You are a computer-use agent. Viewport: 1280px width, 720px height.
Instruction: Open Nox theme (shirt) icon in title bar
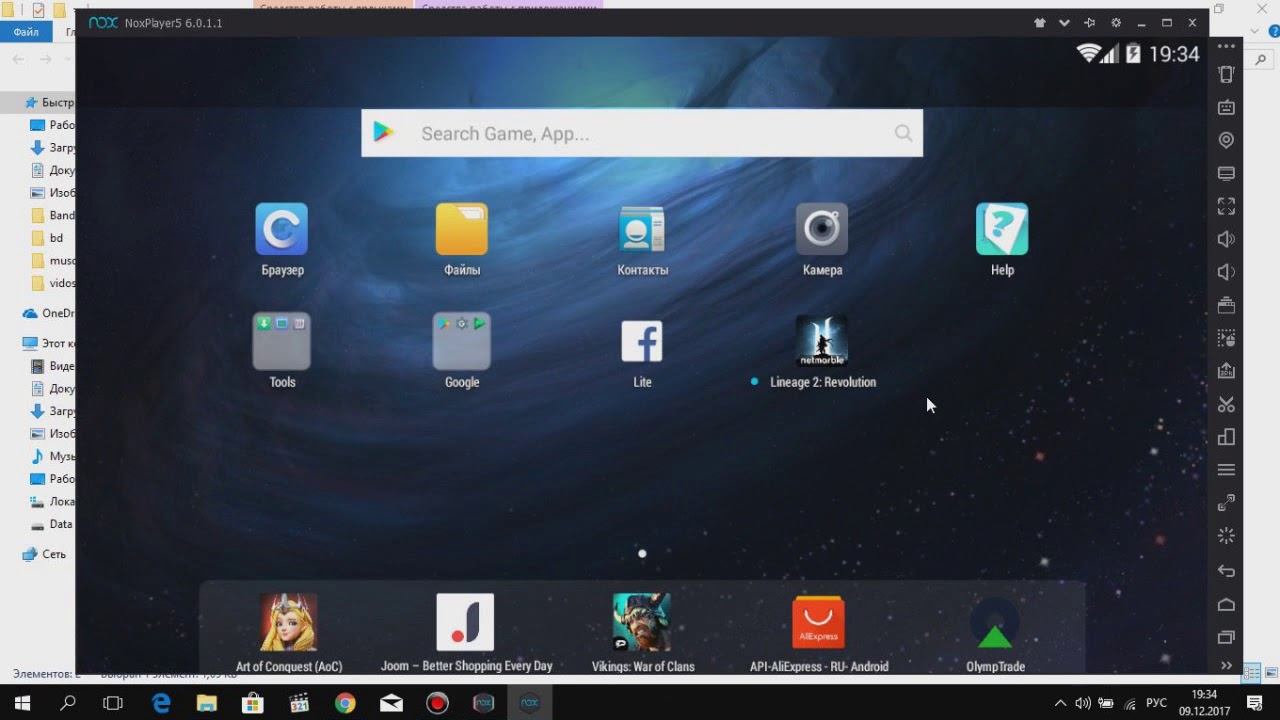click(1039, 23)
